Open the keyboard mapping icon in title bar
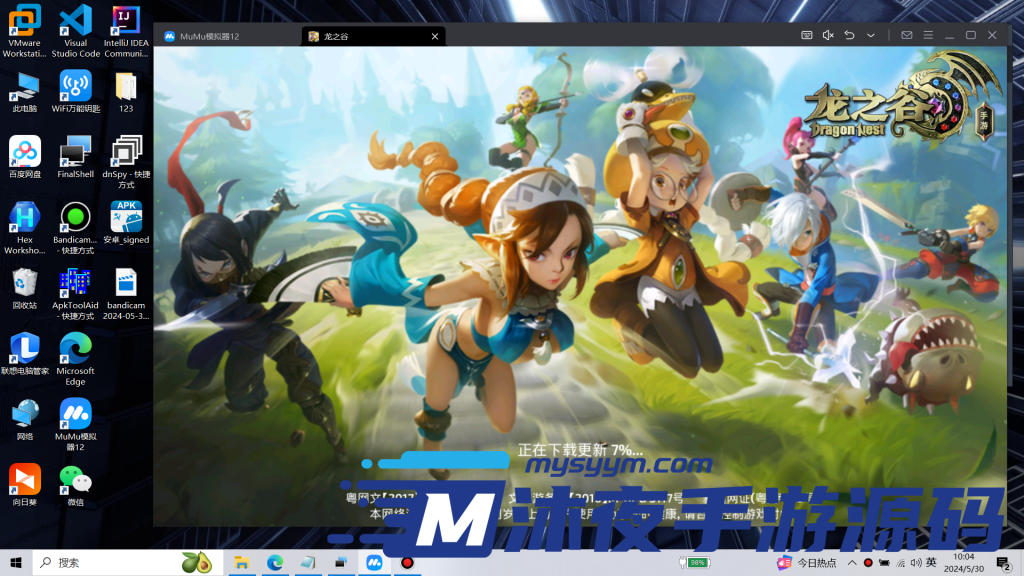The width and height of the screenshot is (1024, 576). pos(807,35)
